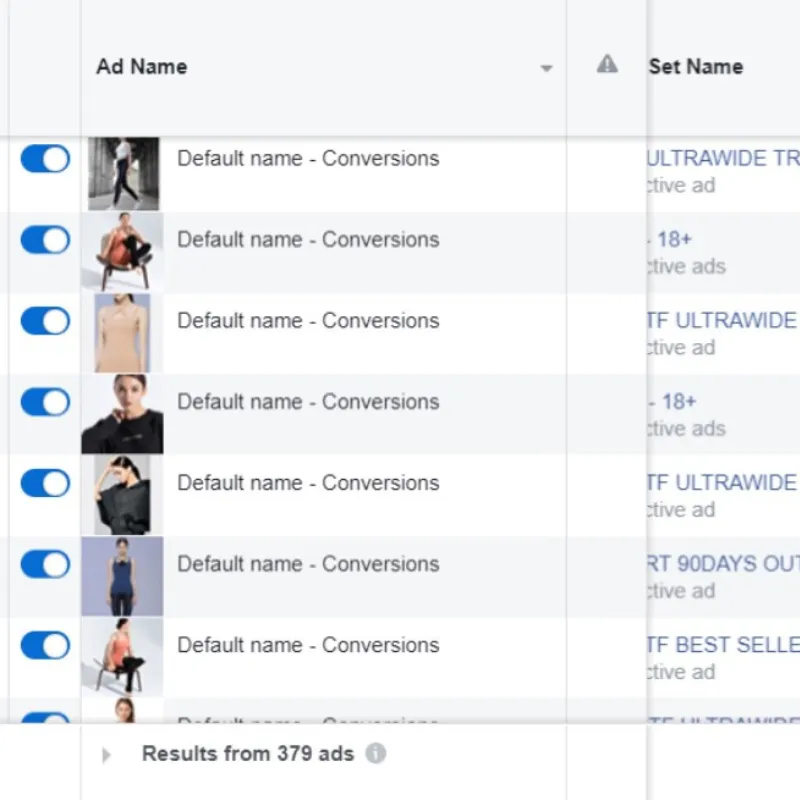Select Default name - Conversions beside black sweatshirt thumbnail

point(308,402)
